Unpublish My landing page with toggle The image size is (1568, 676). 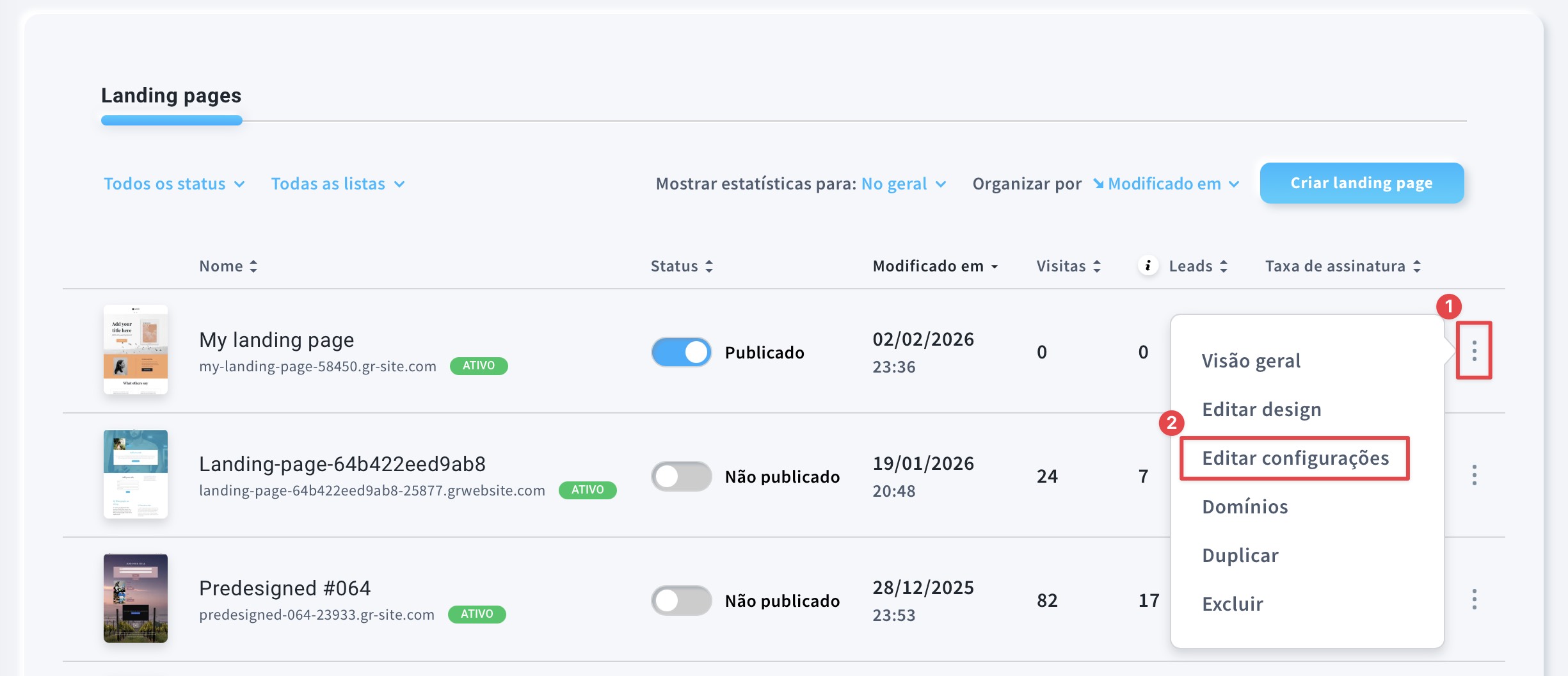(x=681, y=352)
